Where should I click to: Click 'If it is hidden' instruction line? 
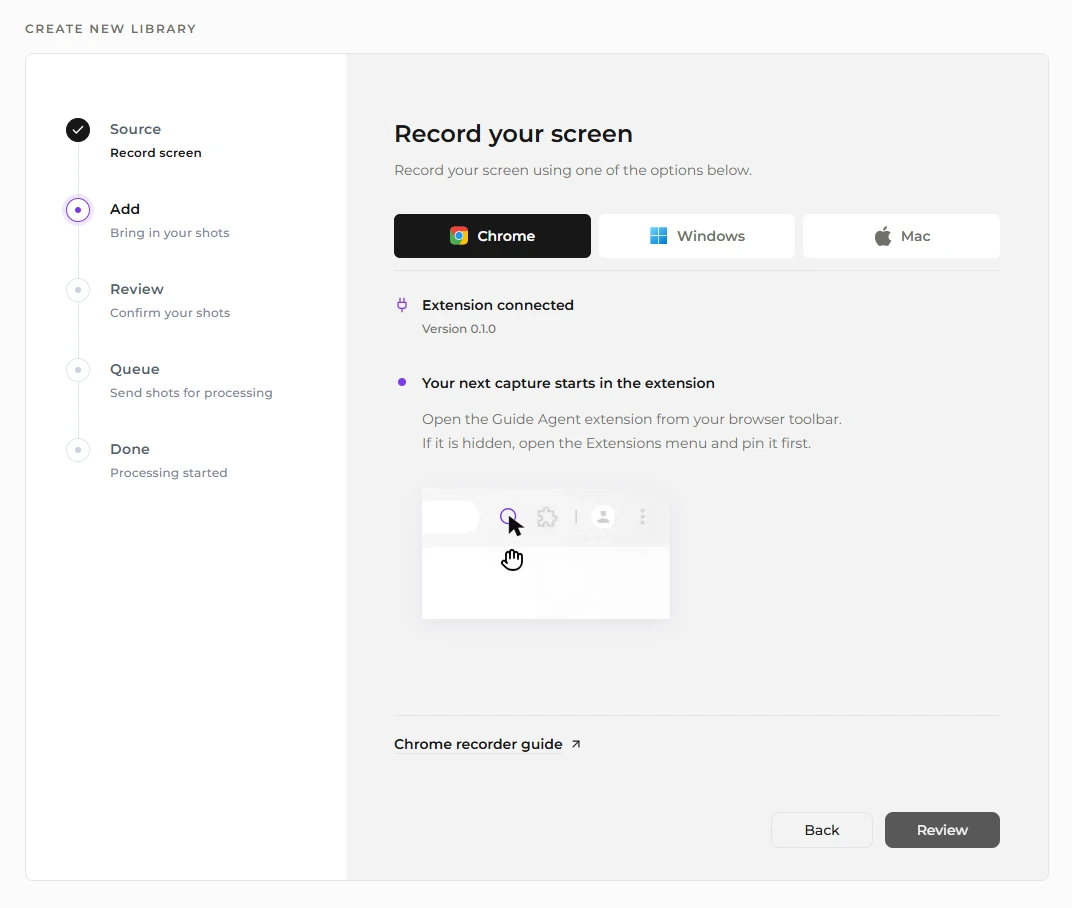click(x=616, y=443)
